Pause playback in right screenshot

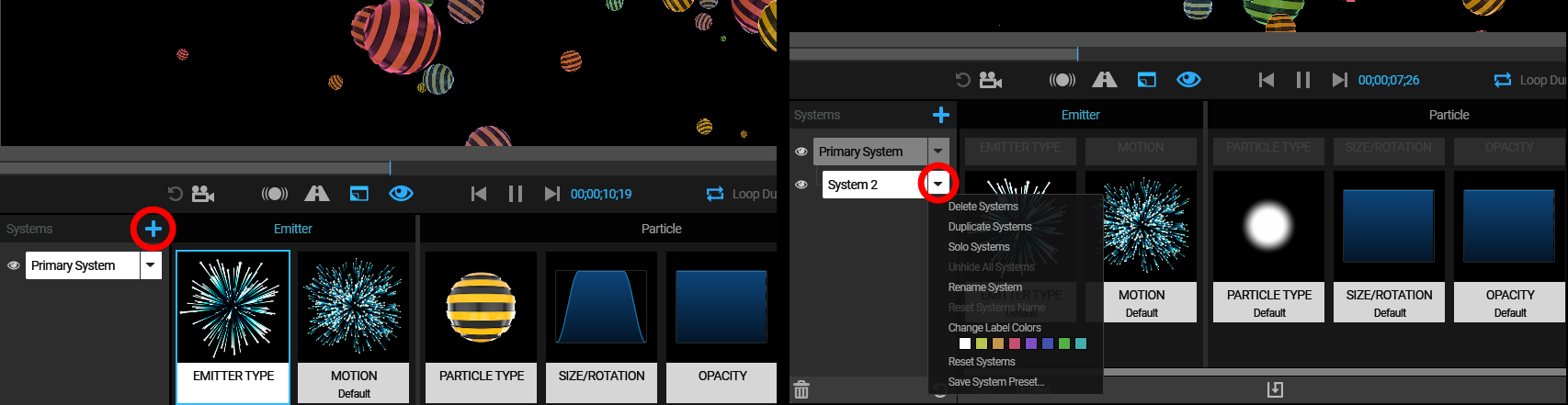pyautogui.click(x=1303, y=80)
